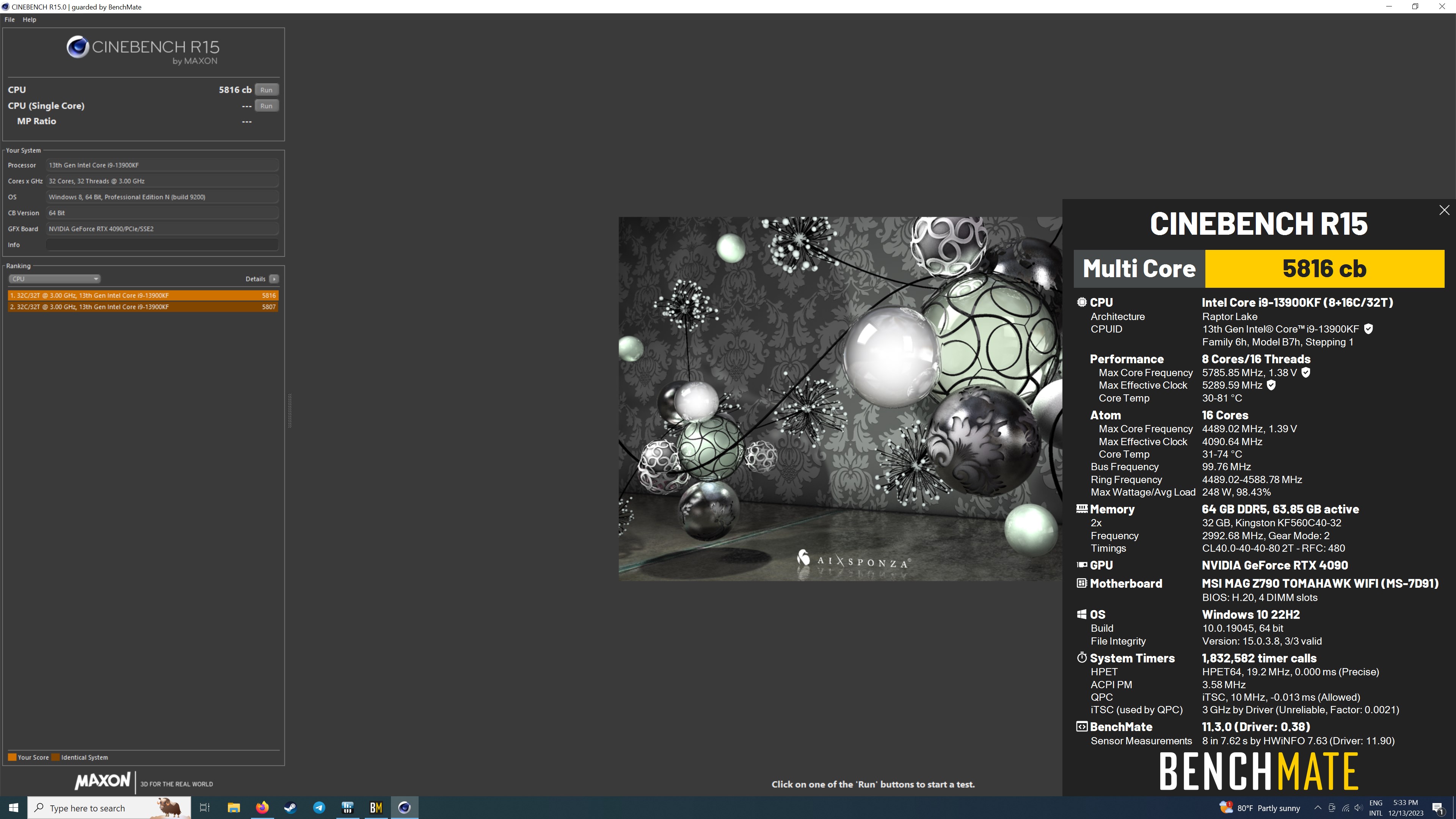This screenshot has height=819, width=1456.
Task: Open BenchMate from the taskbar
Action: click(376, 808)
